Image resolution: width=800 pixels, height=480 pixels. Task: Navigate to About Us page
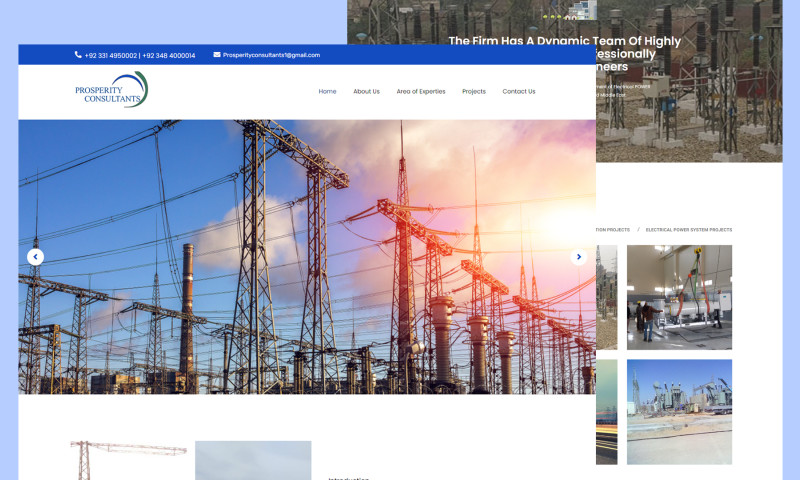tap(366, 91)
